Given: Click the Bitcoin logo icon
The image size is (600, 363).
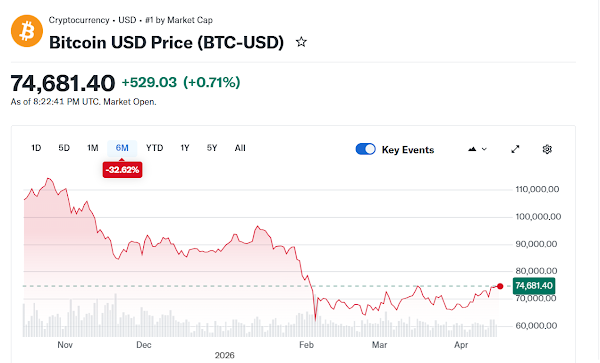Looking at the screenshot, I should (27, 31).
